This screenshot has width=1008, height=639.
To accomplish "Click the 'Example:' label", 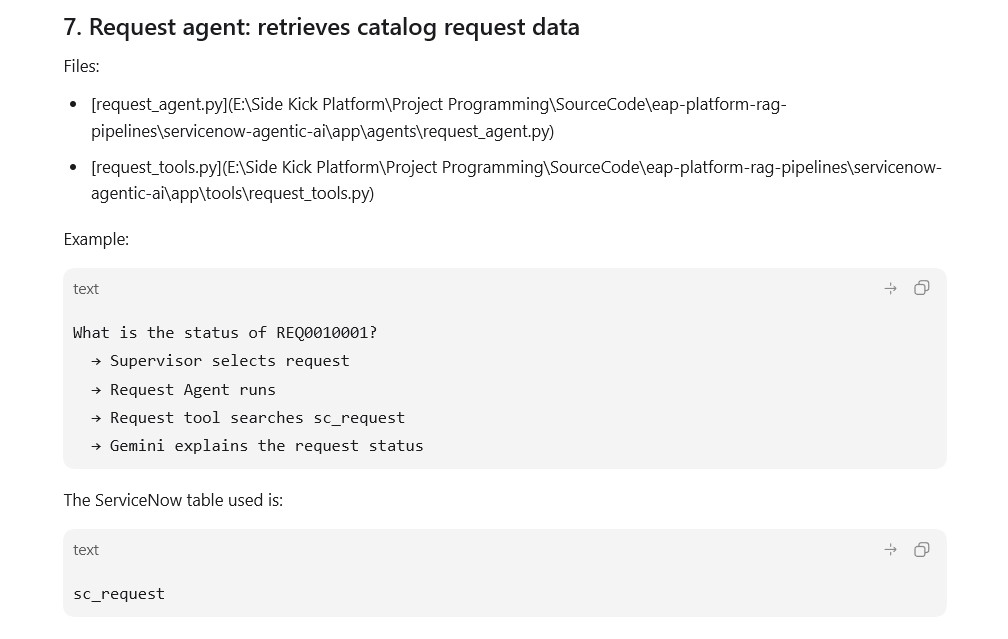I will [x=96, y=239].
